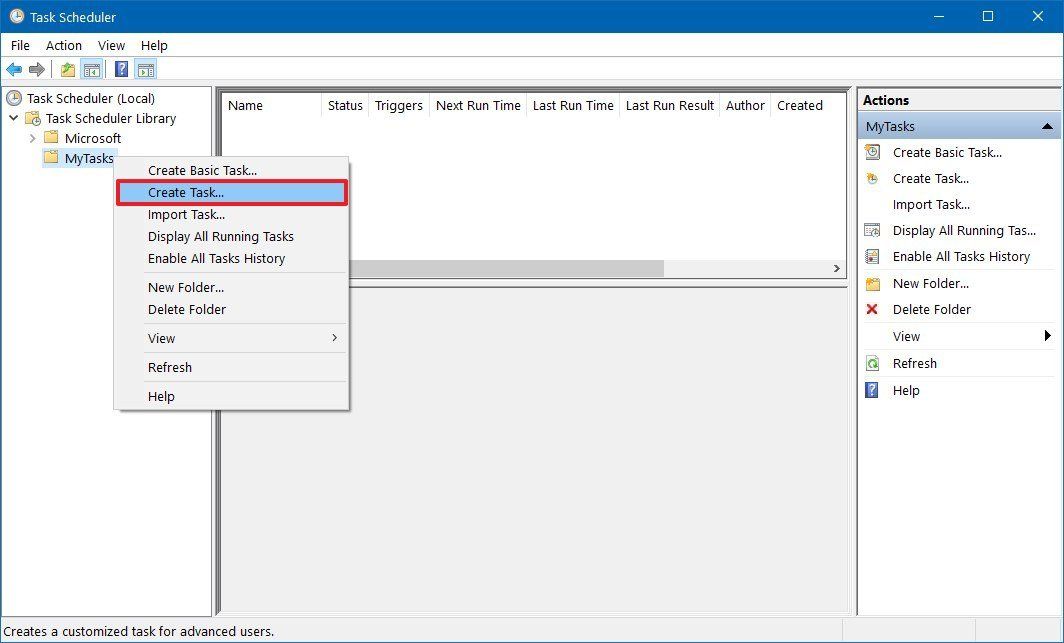Toggle the console tree visibility in the toolbar
Image resolution: width=1064 pixels, height=643 pixels.
click(91, 68)
